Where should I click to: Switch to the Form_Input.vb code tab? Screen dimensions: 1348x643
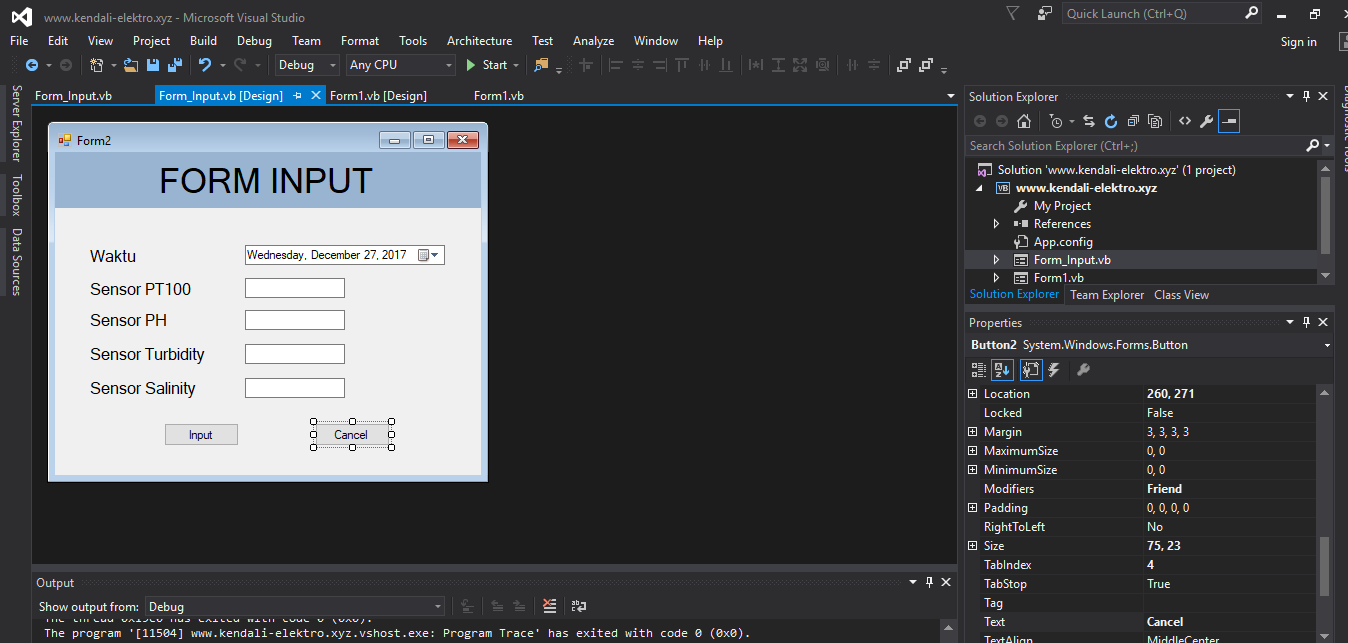(x=73, y=96)
